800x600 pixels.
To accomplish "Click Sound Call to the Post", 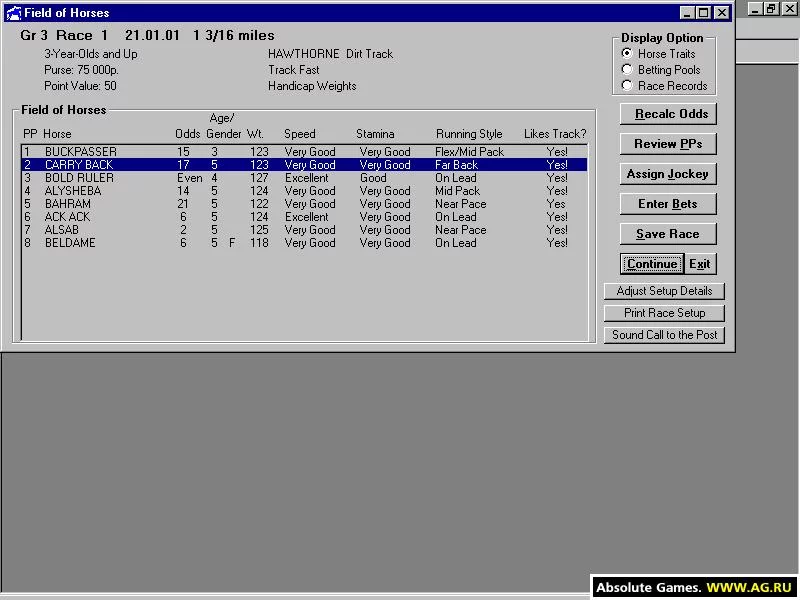I will (664, 335).
